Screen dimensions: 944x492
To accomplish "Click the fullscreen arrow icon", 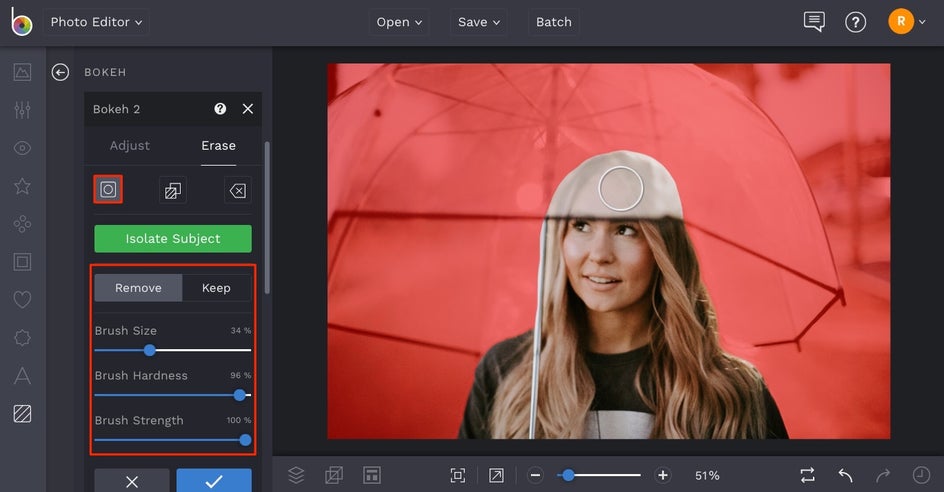I will pos(496,476).
